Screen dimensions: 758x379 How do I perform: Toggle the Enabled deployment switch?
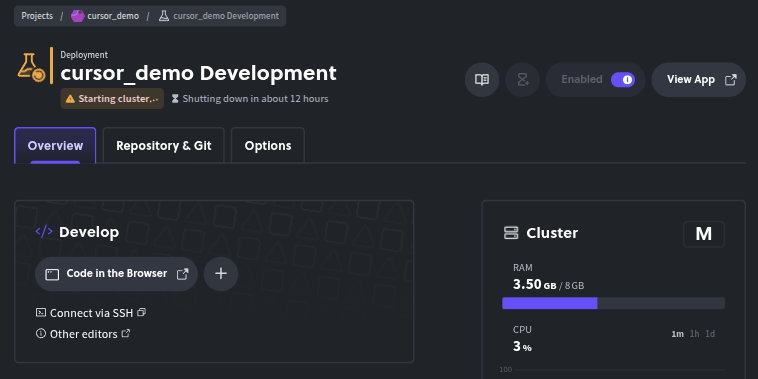pyautogui.click(x=623, y=80)
